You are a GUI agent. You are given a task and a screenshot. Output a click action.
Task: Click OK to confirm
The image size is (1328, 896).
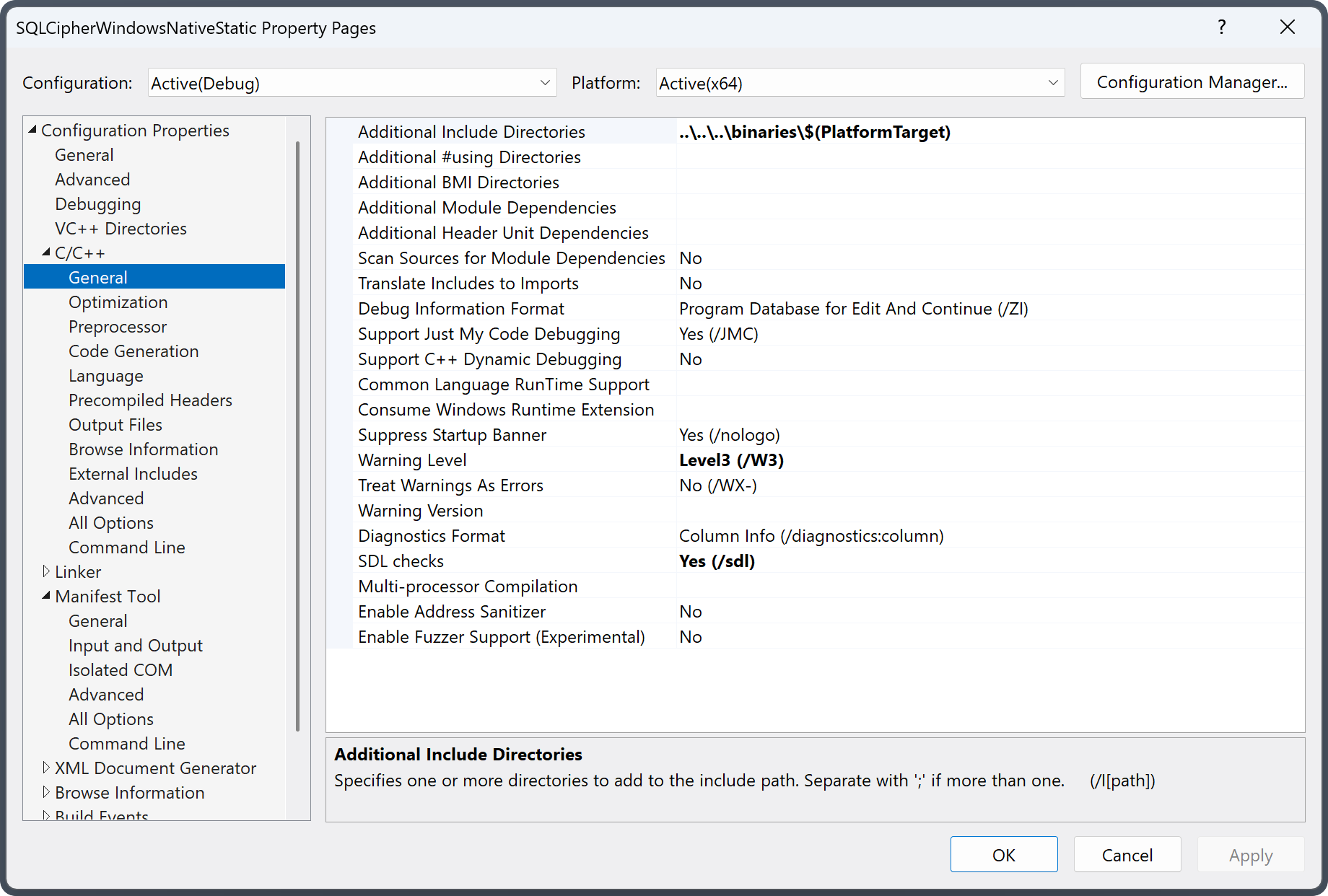pos(1004,855)
